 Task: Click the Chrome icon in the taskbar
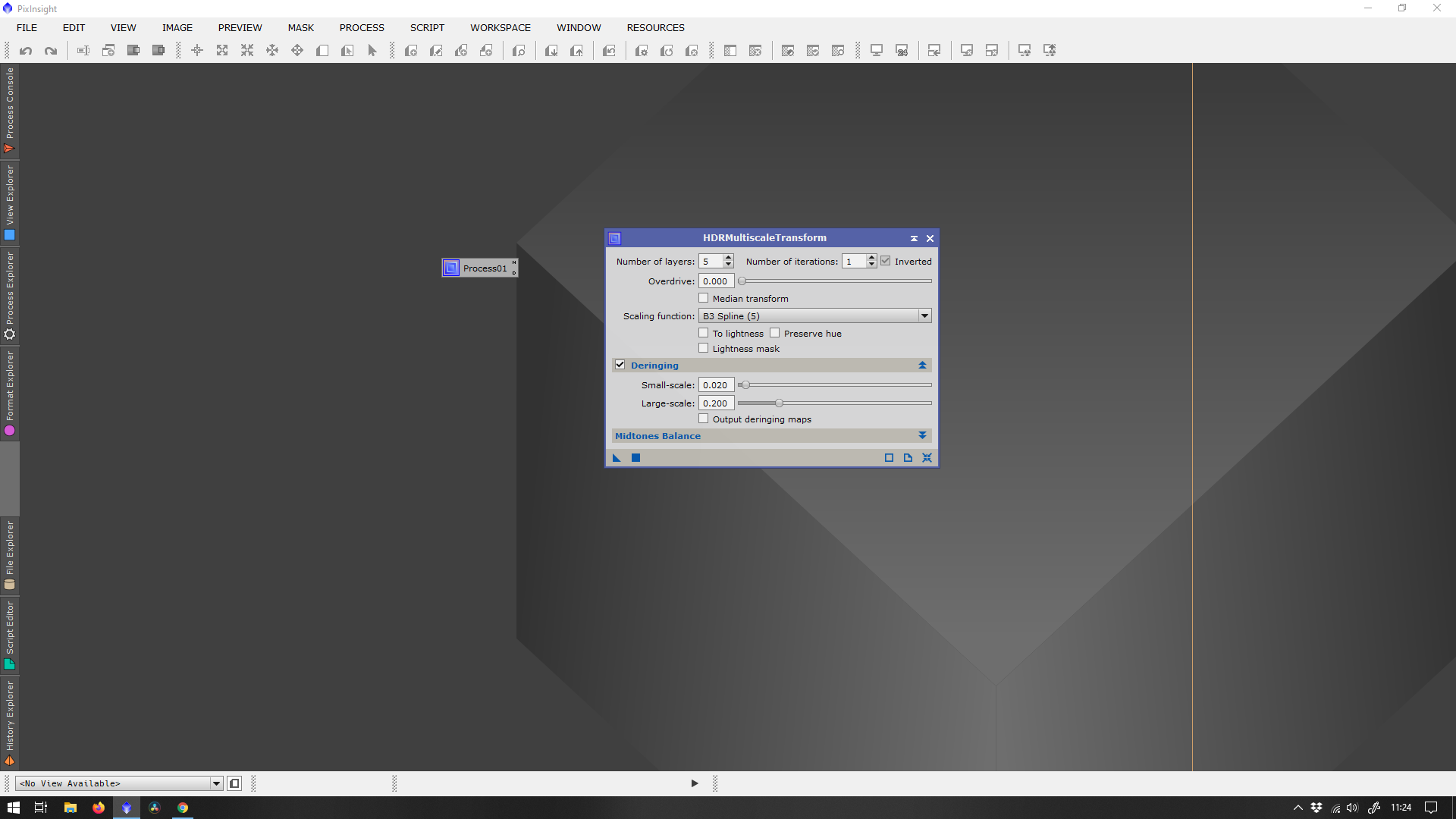(183, 808)
